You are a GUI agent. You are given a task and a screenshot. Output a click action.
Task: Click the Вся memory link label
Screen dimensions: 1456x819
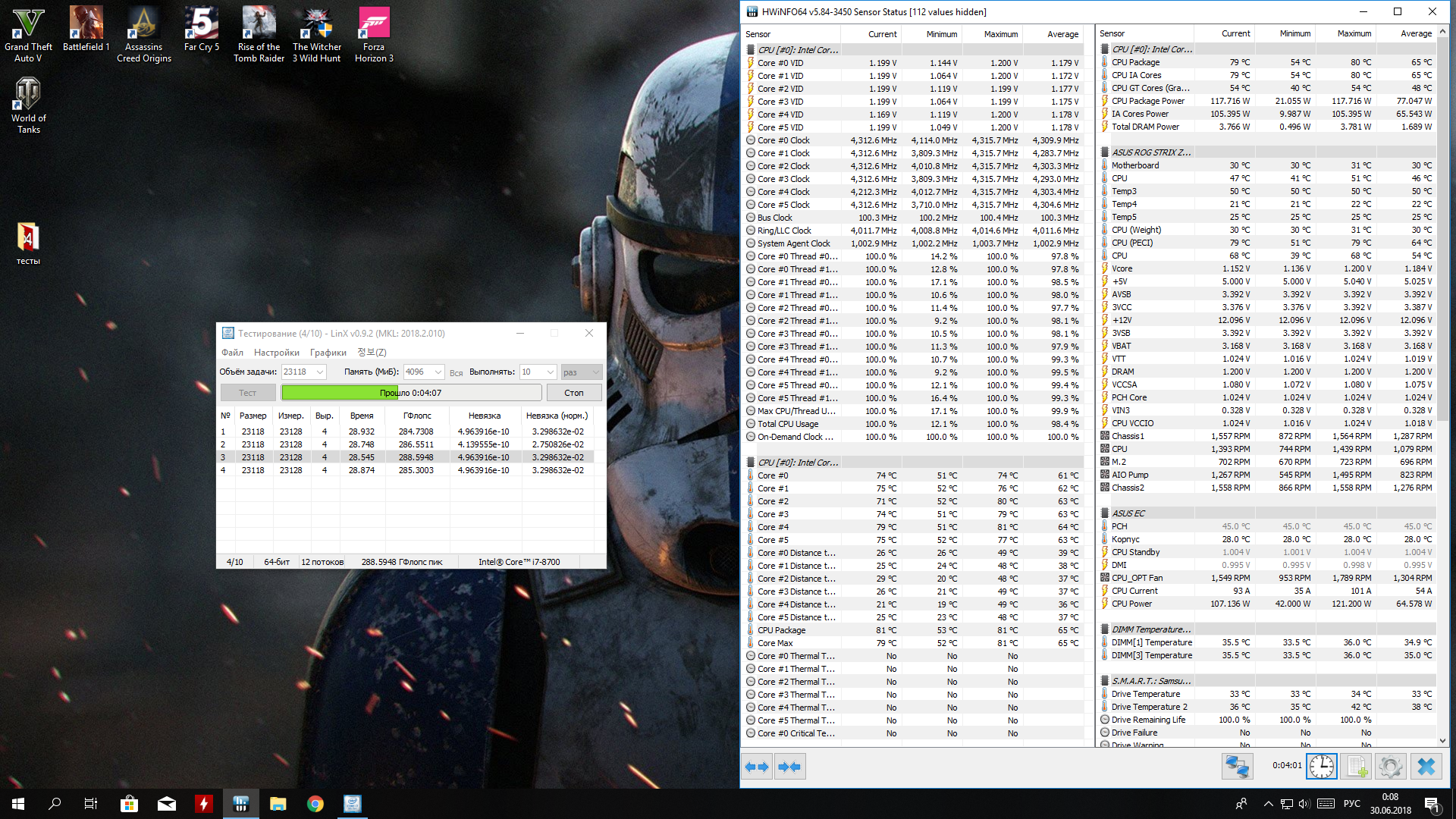tap(456, 372)
